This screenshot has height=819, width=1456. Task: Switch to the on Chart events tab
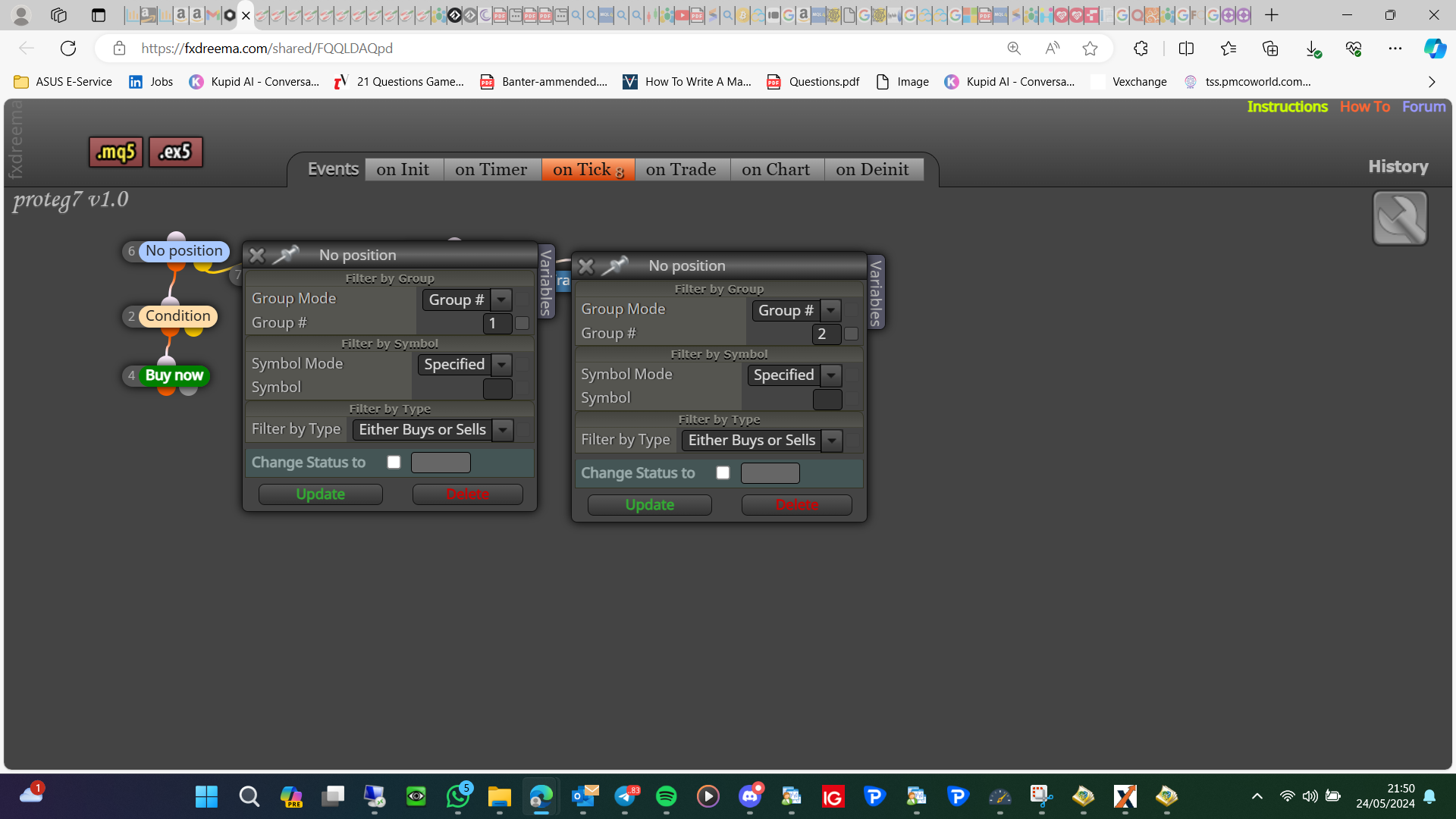point(776,169)
